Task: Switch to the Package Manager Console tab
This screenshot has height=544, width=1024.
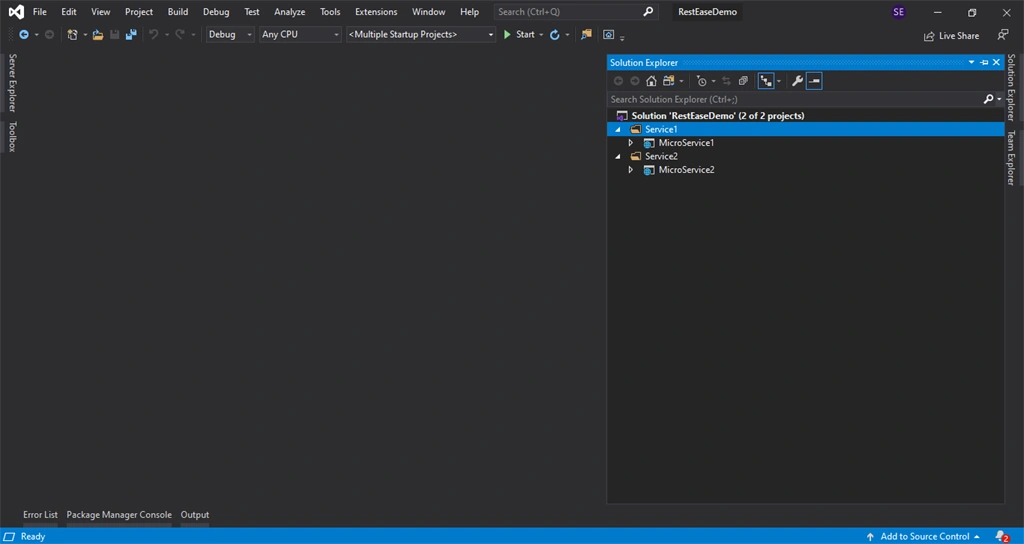Action: pos(119,515)
